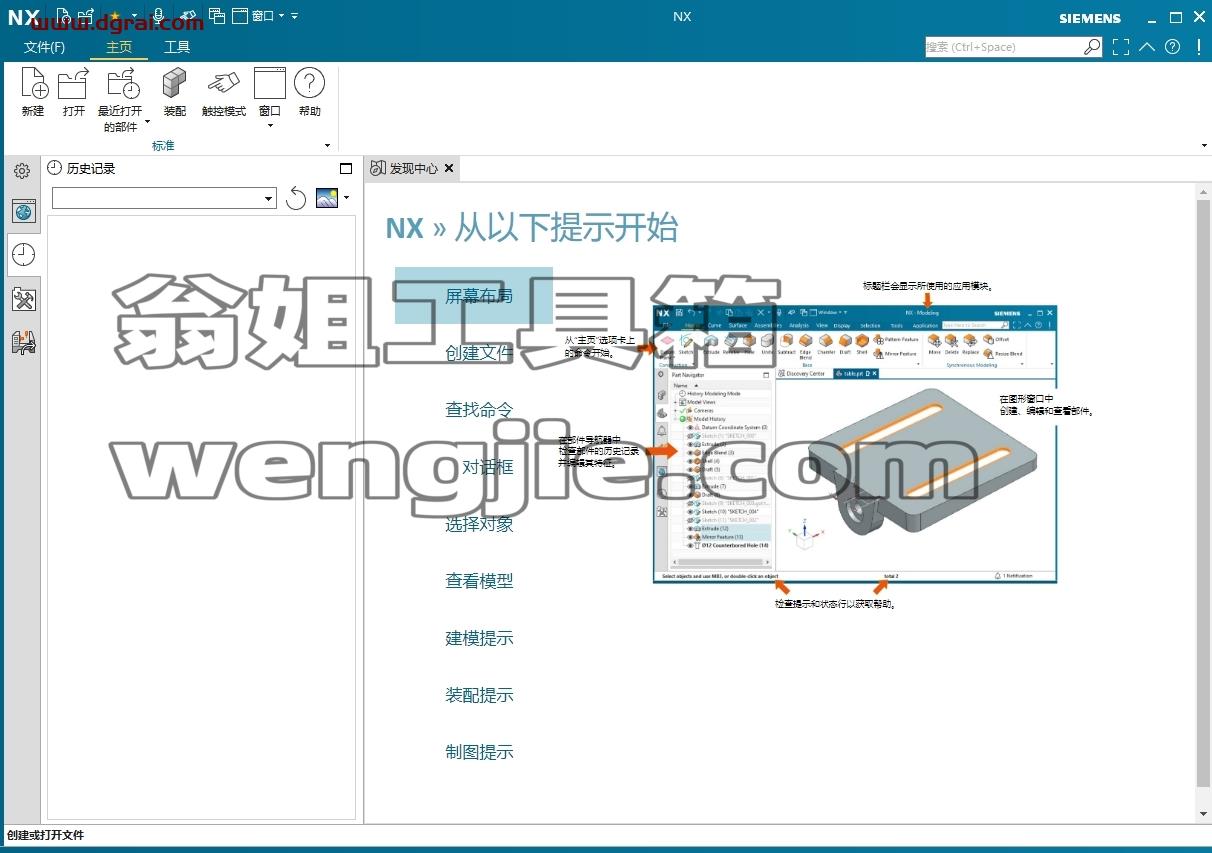Viewport: 1212px width, 853px height.
Task: Click the Open (打开) folder icon
Action: 73,84
